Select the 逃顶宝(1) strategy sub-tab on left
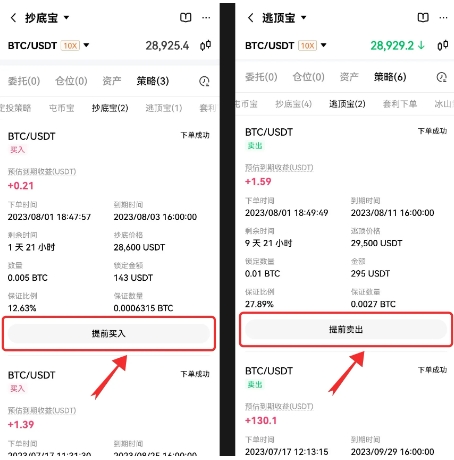Screen dimensions: 454x460 coord(164,108)
